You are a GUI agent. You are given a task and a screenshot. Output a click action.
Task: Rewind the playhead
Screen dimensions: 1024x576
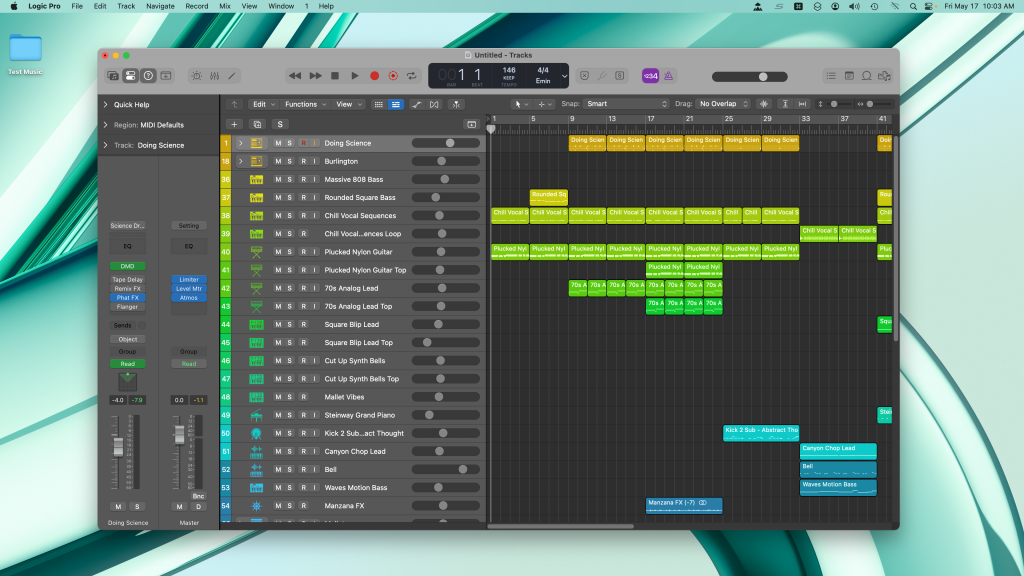(295, 76)
